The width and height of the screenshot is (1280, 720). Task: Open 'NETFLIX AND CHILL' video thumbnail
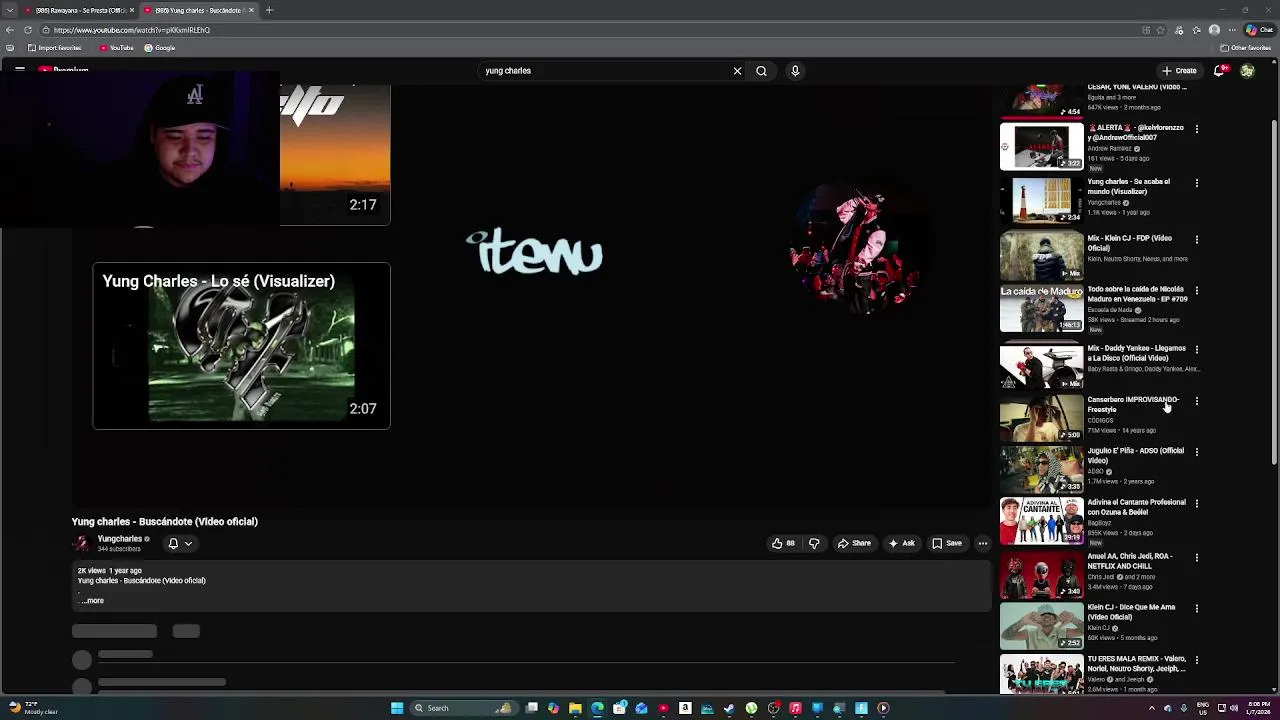coord(1041,574)
